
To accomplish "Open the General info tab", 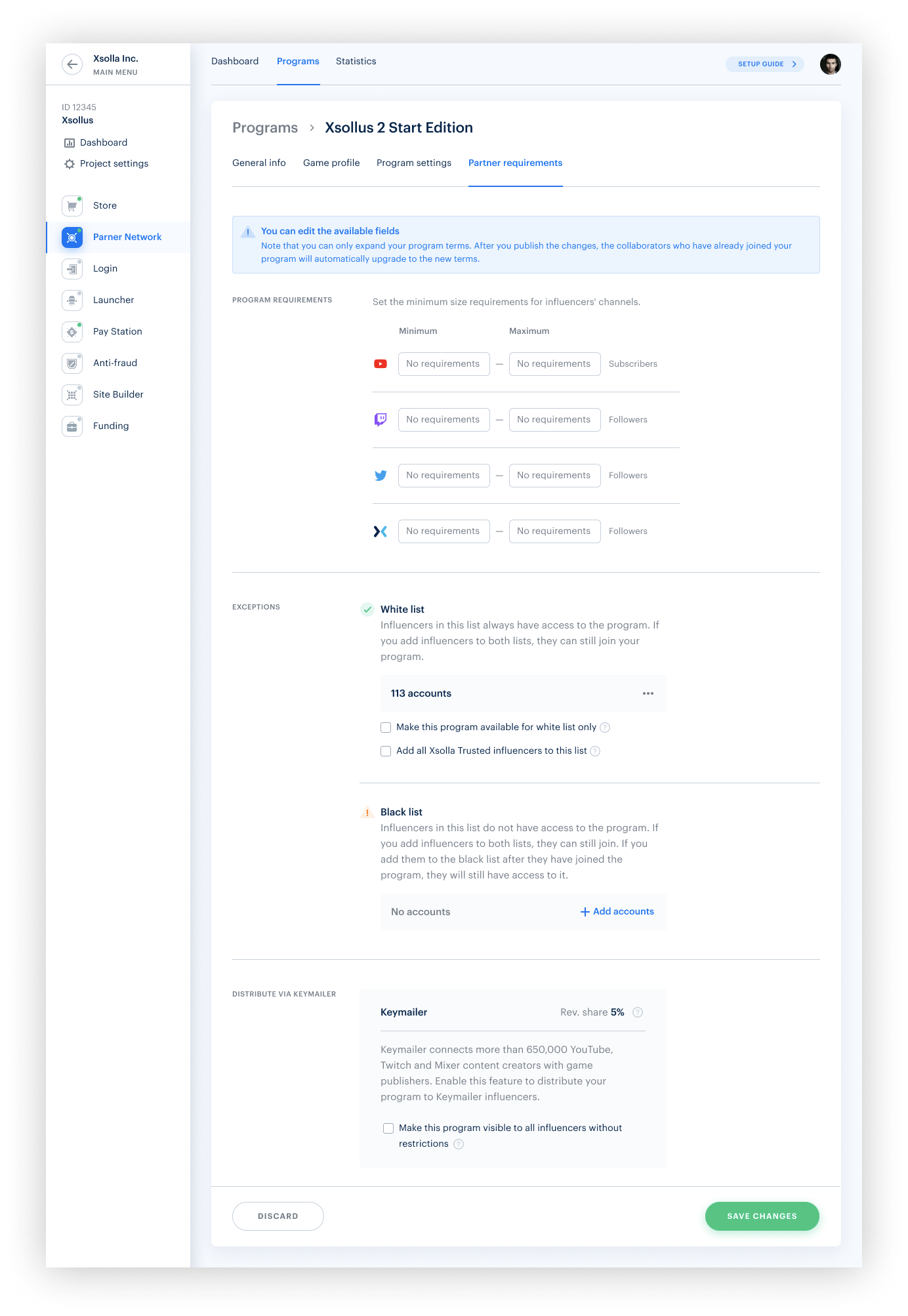I will point(259,163).
